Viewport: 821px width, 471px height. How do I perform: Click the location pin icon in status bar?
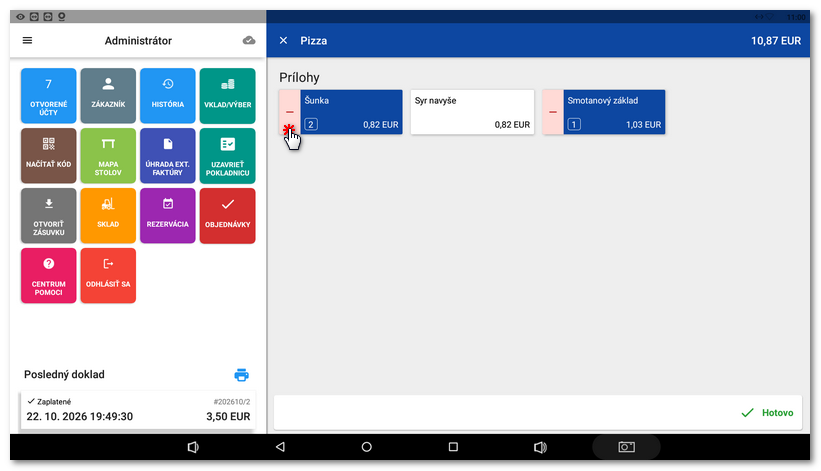pos(62,17)
